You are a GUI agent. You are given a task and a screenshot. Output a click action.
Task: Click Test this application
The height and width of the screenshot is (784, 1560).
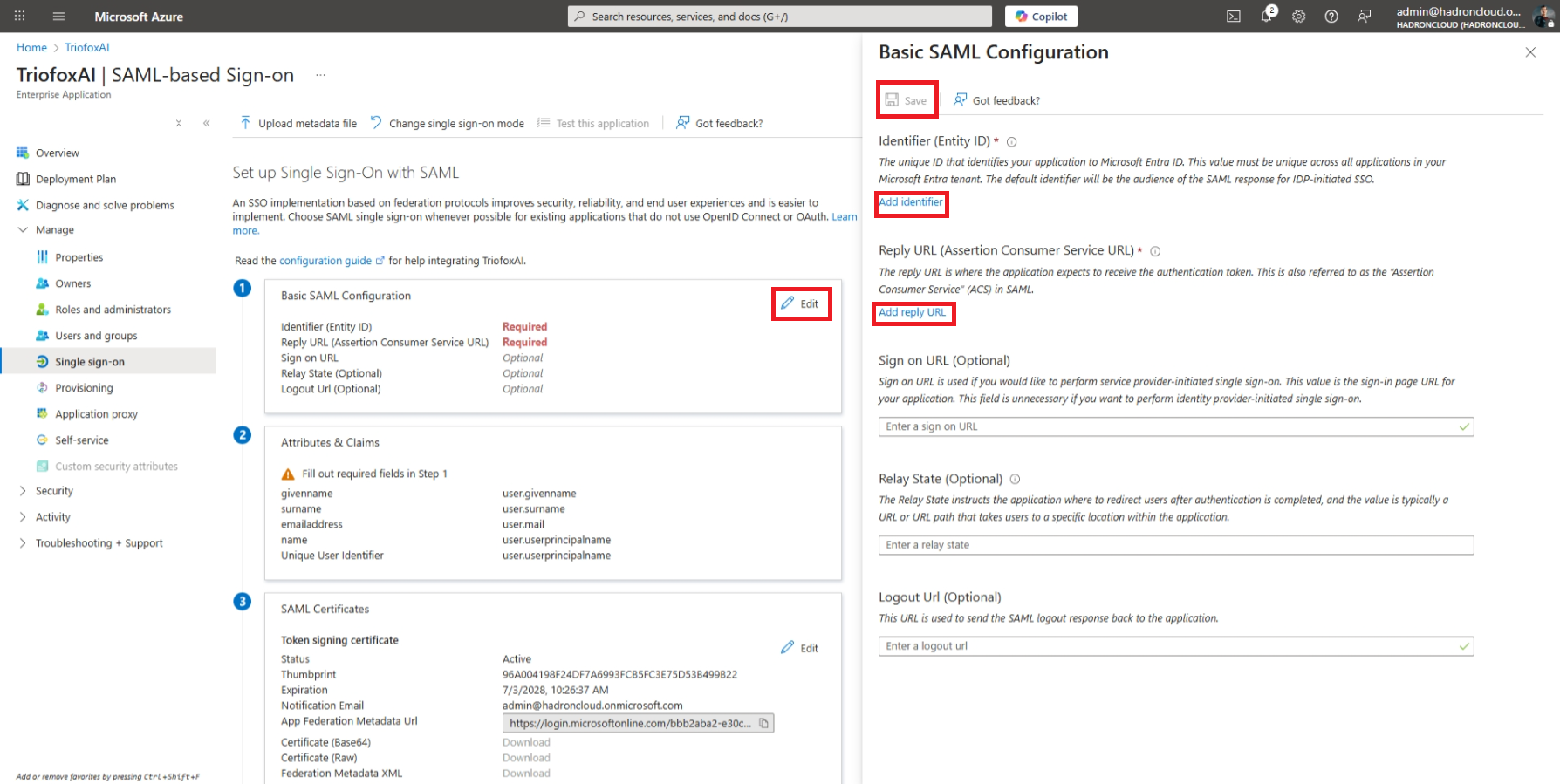coord(593,123)
